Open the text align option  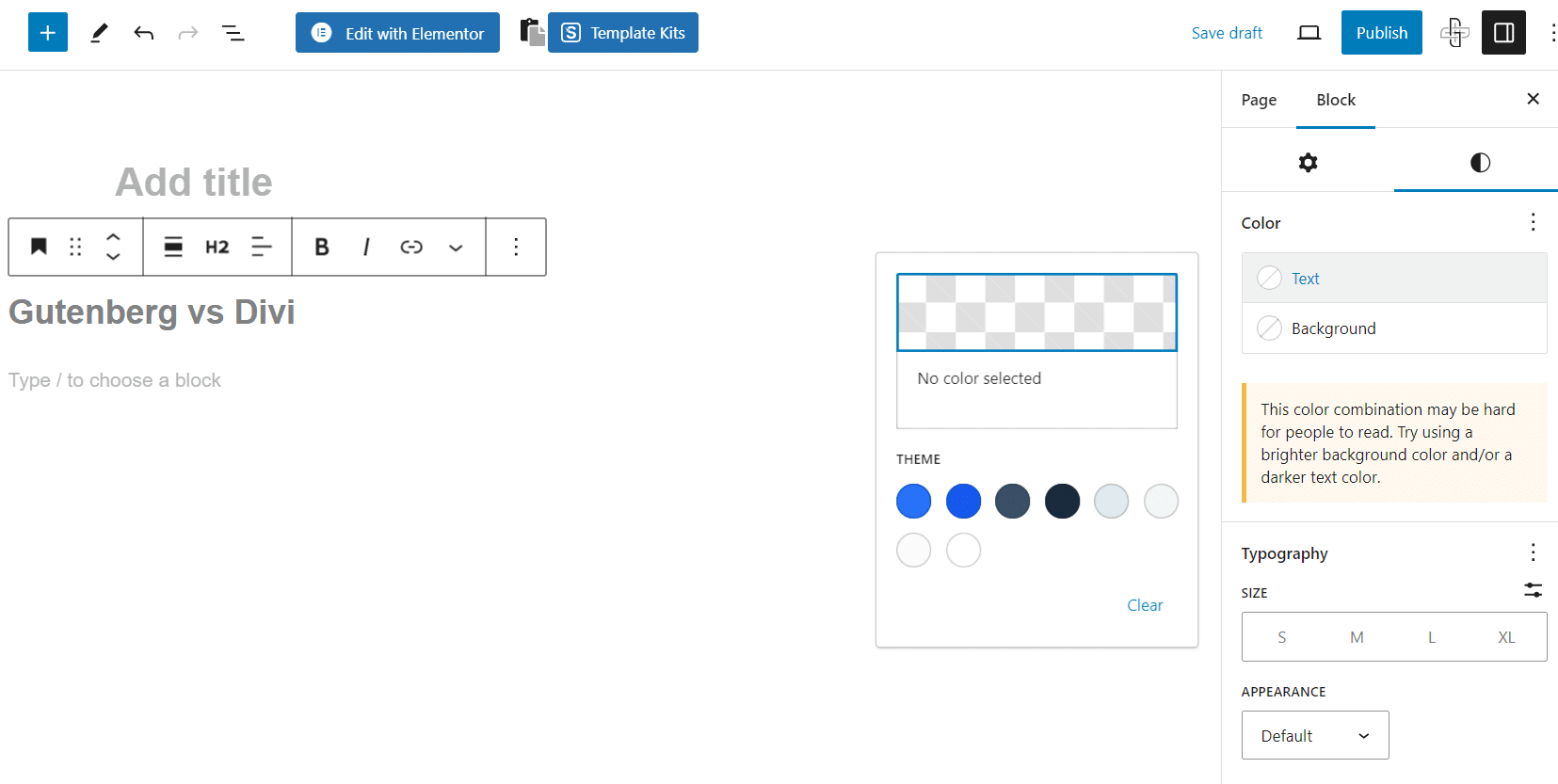[262, 247]
